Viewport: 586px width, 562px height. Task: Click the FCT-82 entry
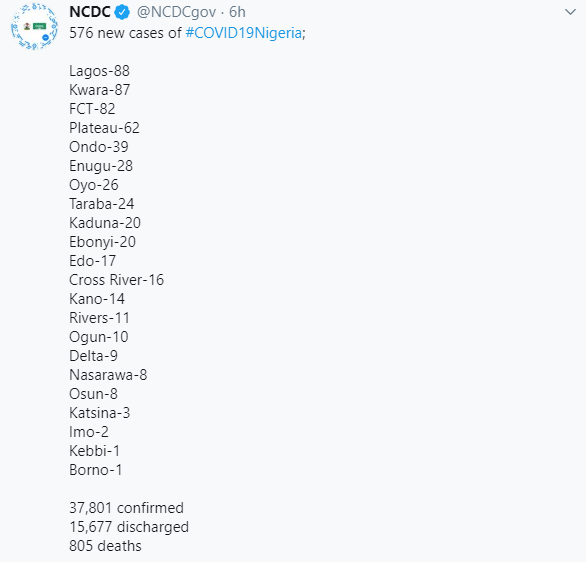tap(92, 109)
